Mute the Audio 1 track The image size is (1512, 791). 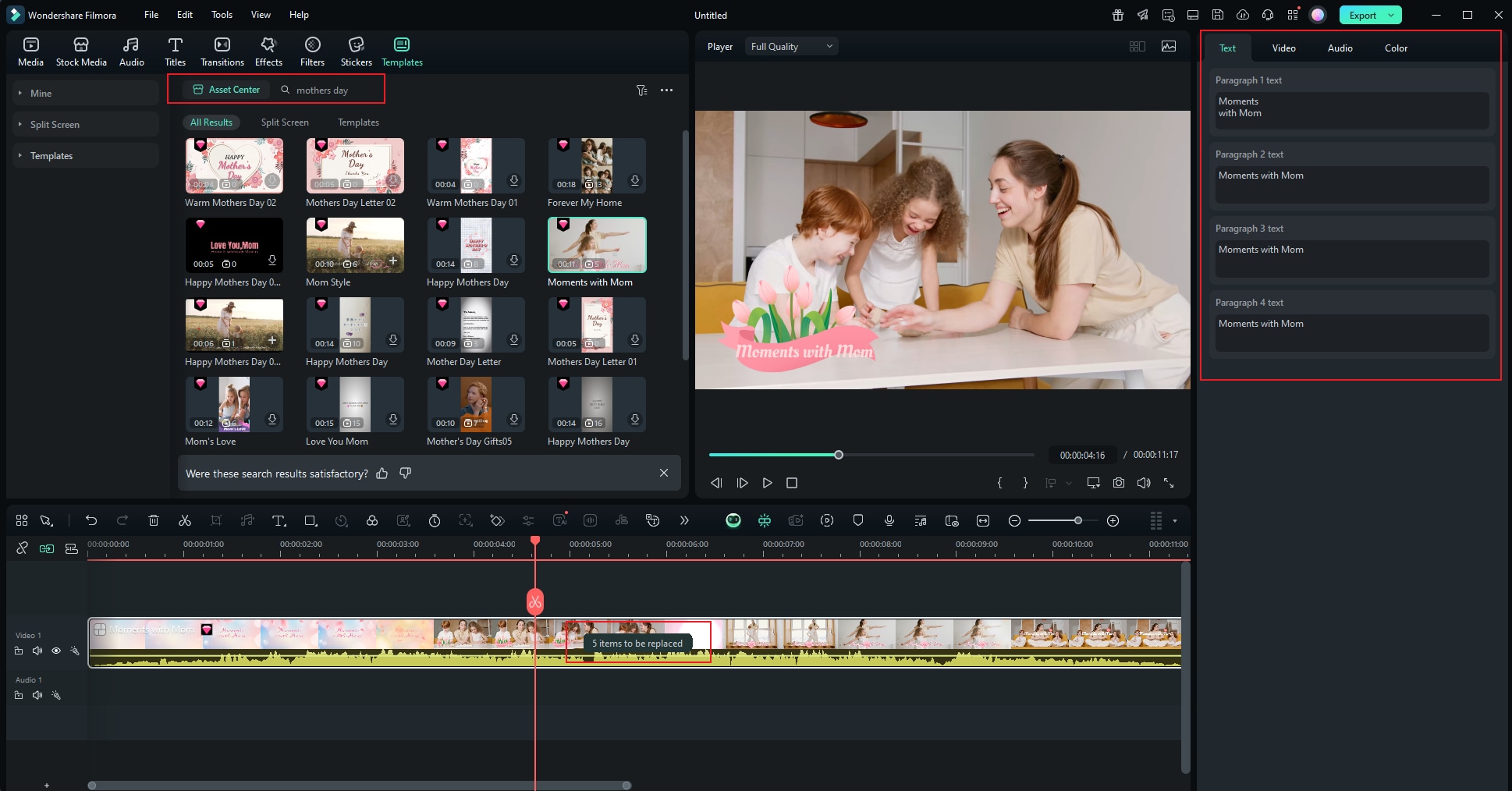click(x=37, y=695)
